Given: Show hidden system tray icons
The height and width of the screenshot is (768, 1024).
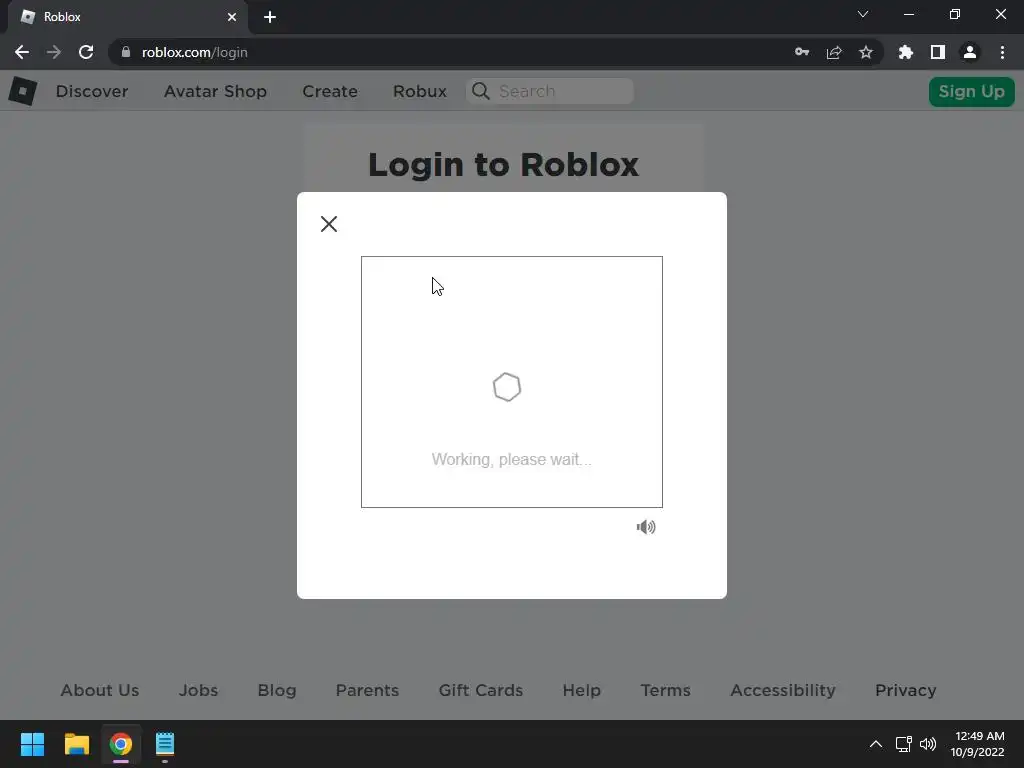Looking at the screenshot, I should pos(876,744).
